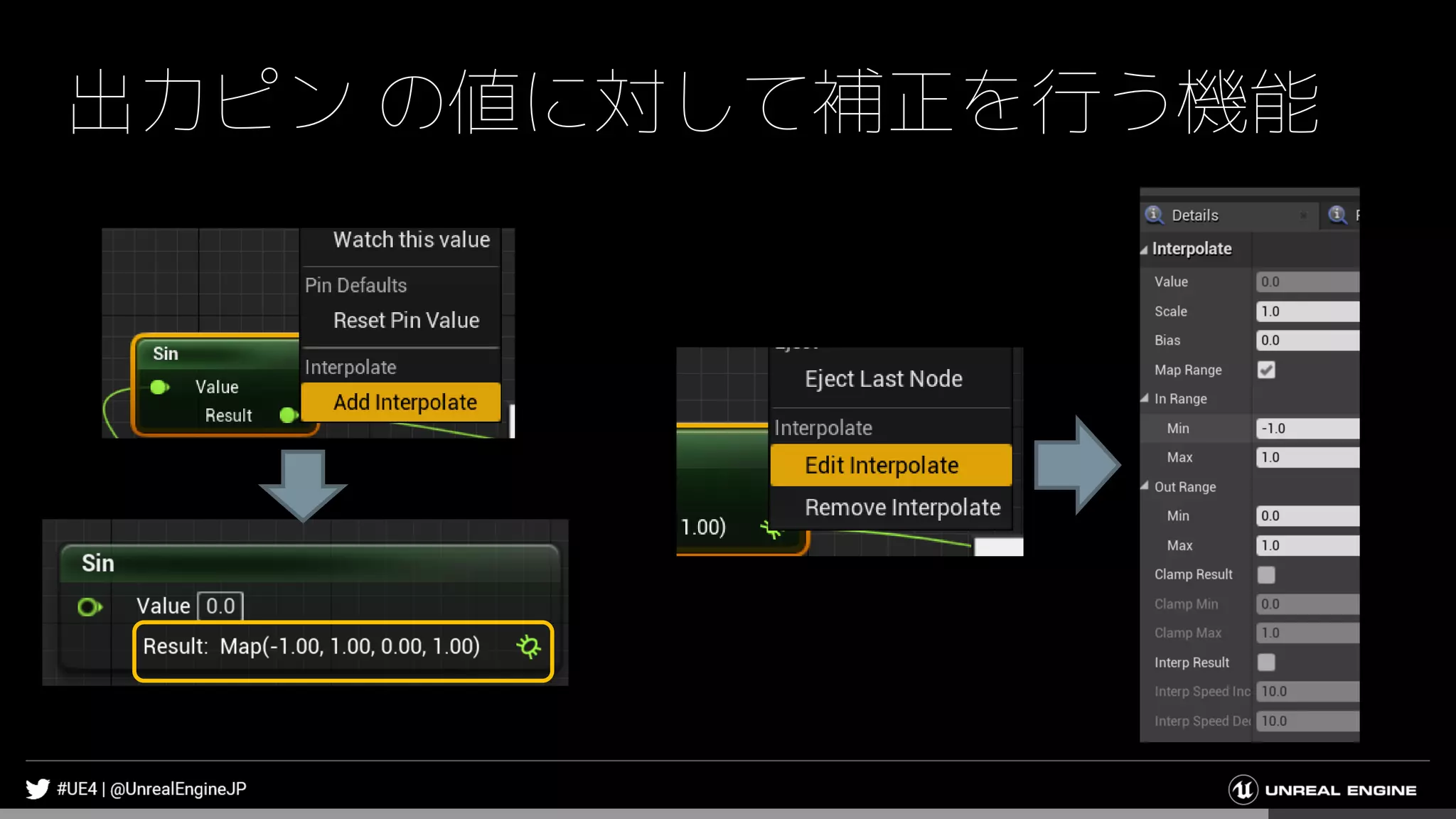This screenshot has height=819, width=1456.
Task: Click the Sin node Value input pin
Action: (90, 606)
